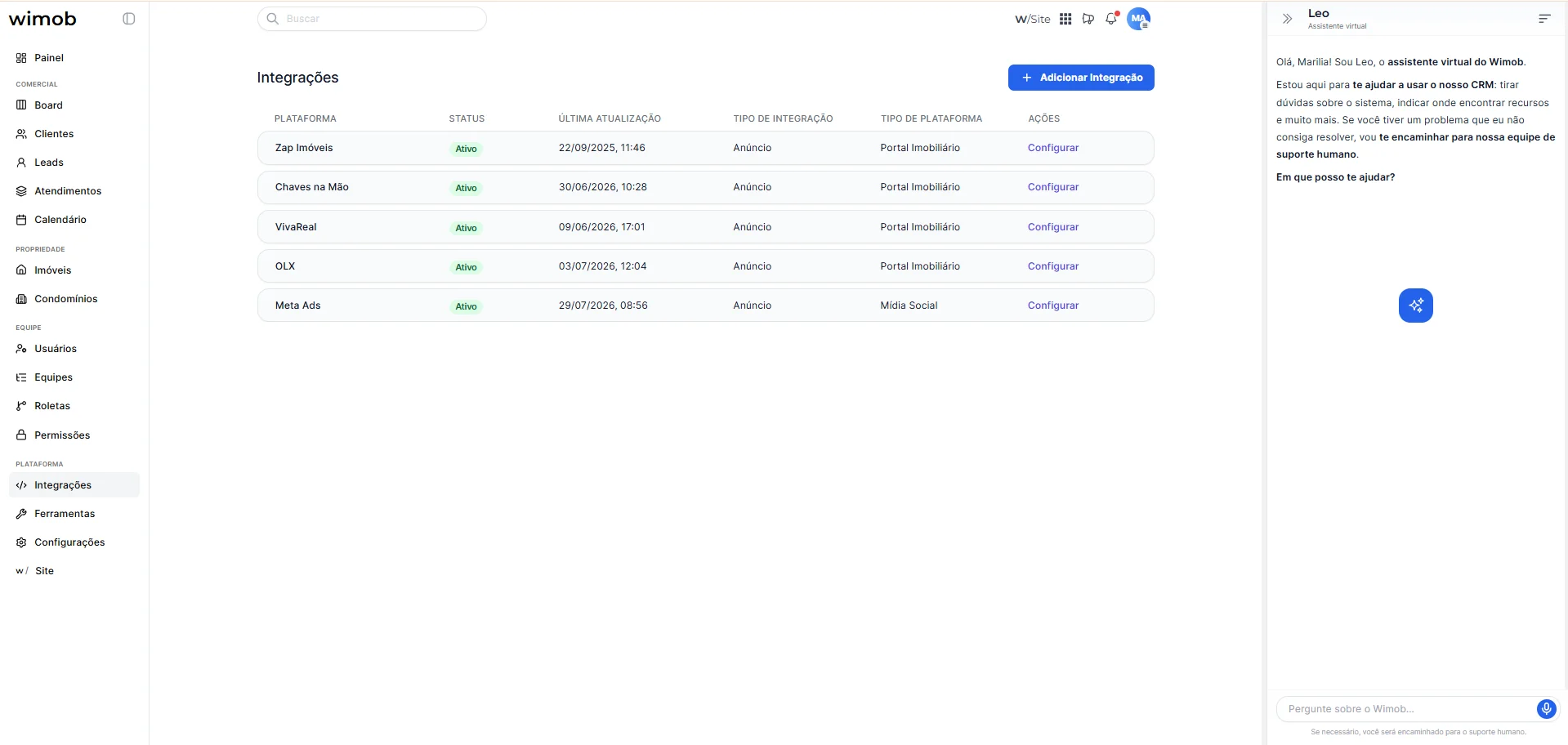Click the Leads person icon
1568x745 pixels.
pos(21,163)
